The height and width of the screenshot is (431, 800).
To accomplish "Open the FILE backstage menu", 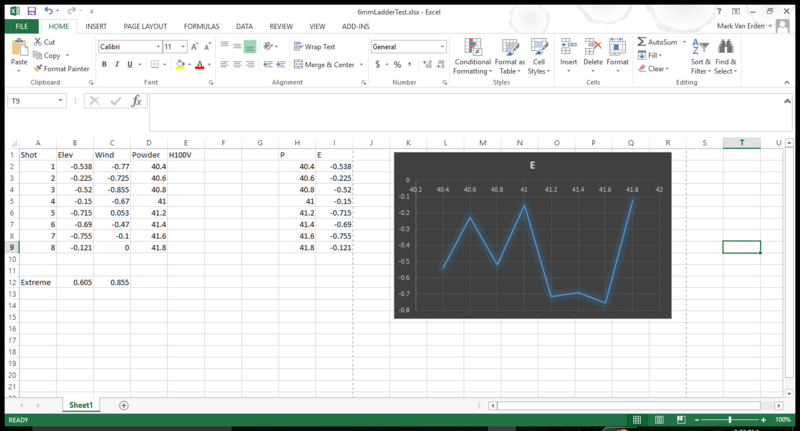I will pos(21,26).
